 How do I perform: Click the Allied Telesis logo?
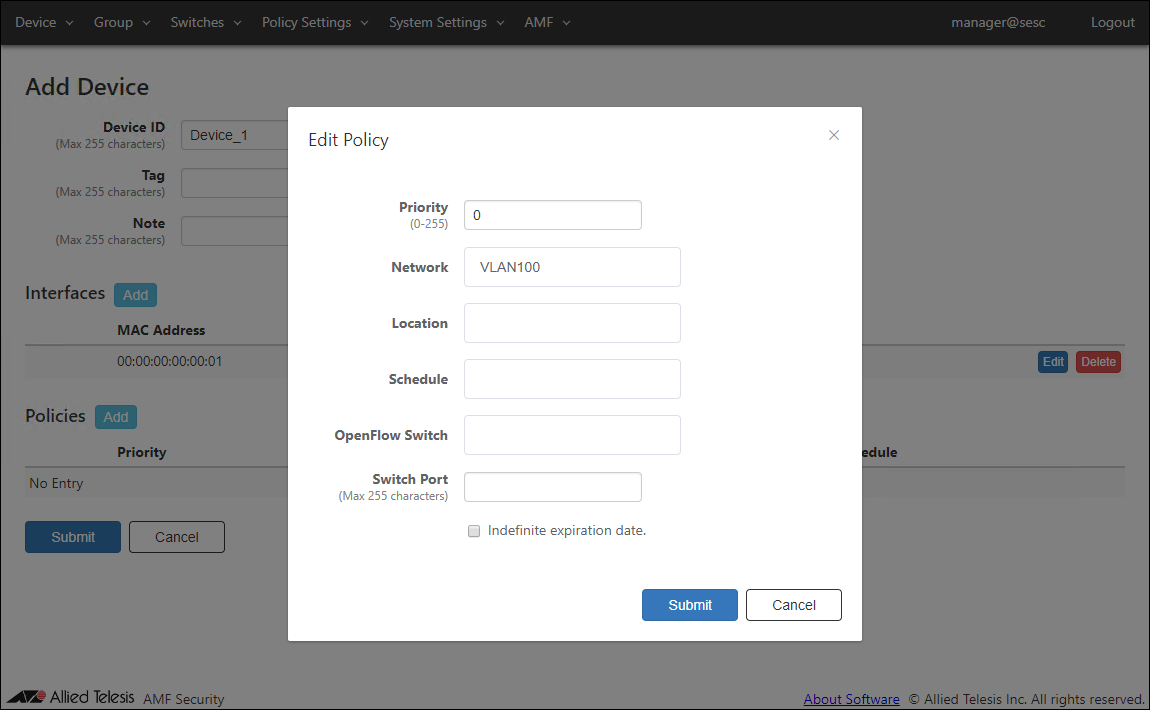click(71, 697)
